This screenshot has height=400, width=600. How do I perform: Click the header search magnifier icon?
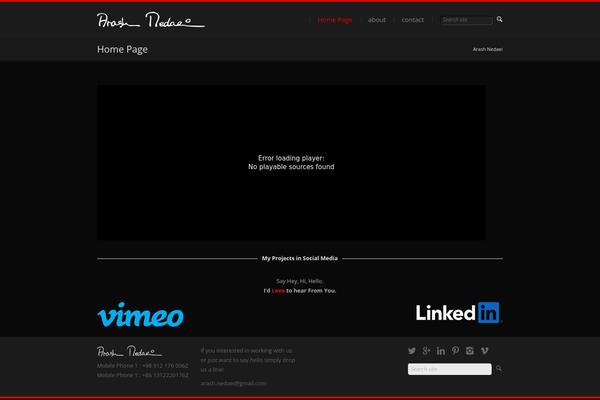499,19
